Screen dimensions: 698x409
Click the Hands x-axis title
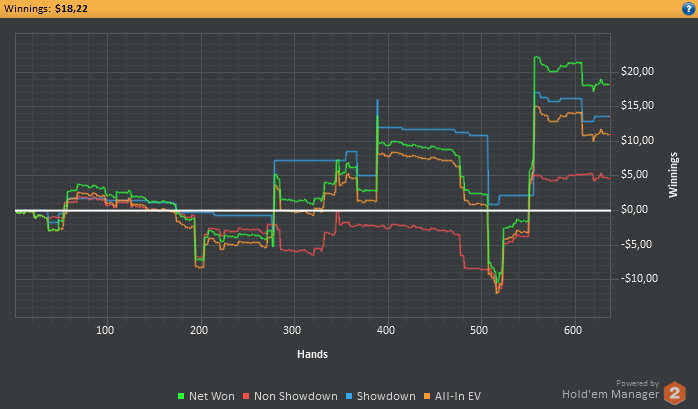coord(312,354)
